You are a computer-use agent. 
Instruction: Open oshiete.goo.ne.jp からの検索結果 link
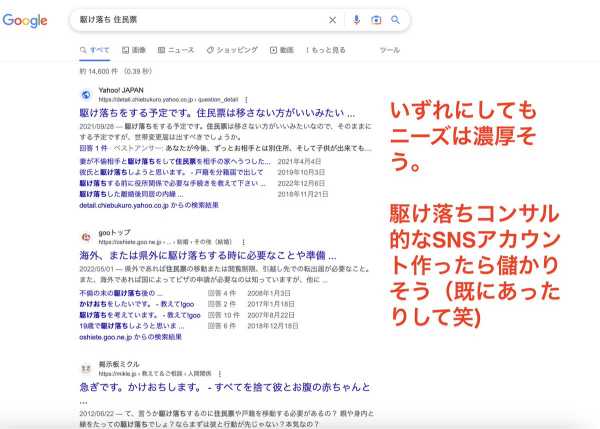click(130, 337)
